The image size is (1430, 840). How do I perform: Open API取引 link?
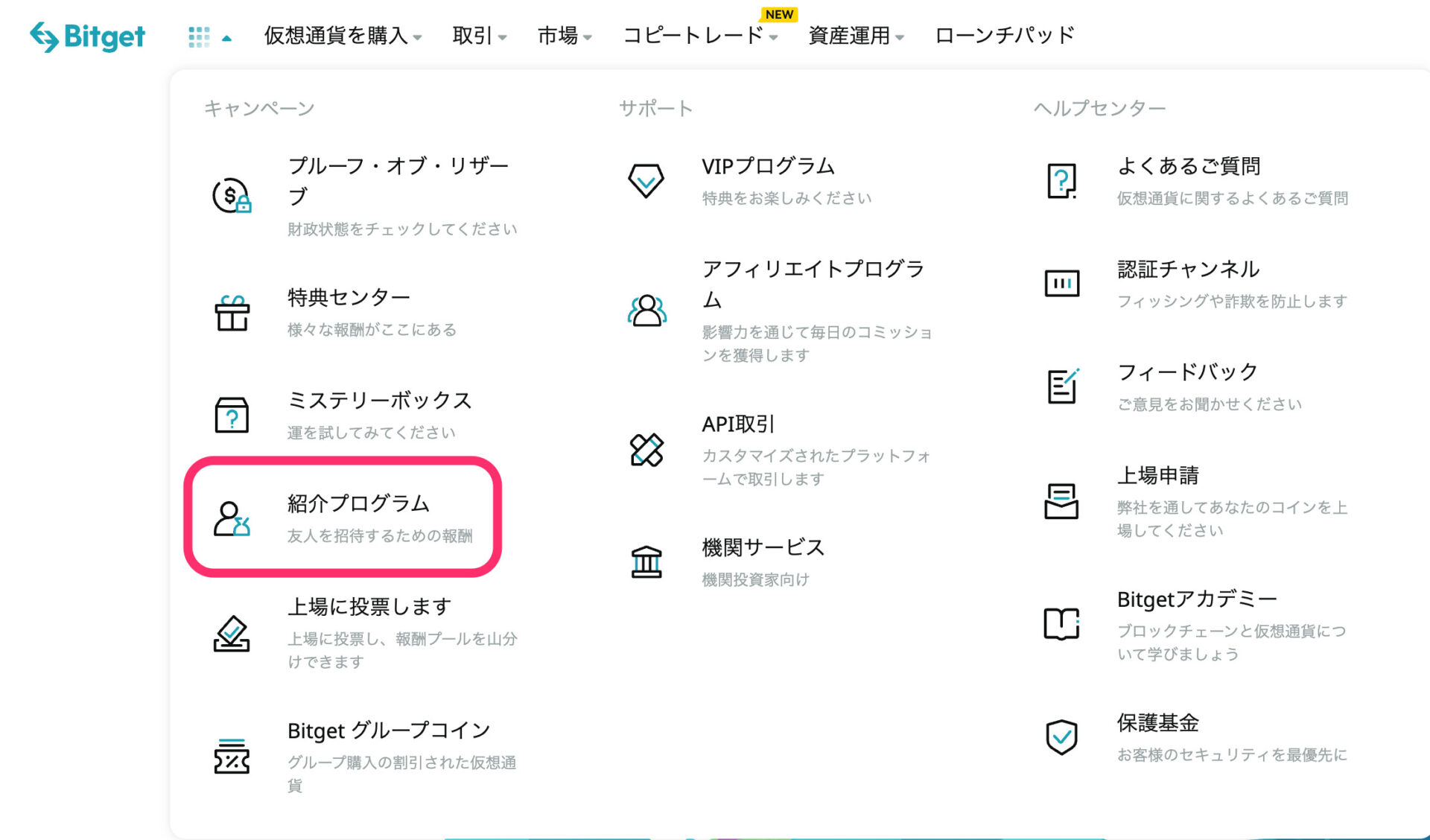(x=738, y=424)
